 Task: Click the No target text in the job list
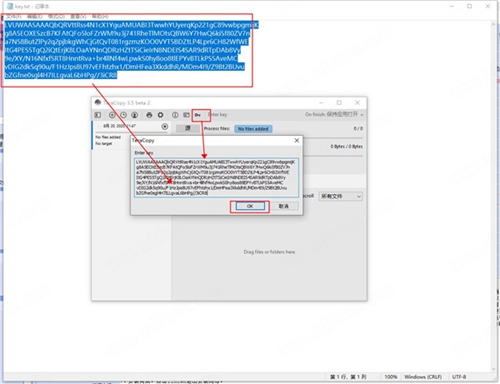coord(104,144)
